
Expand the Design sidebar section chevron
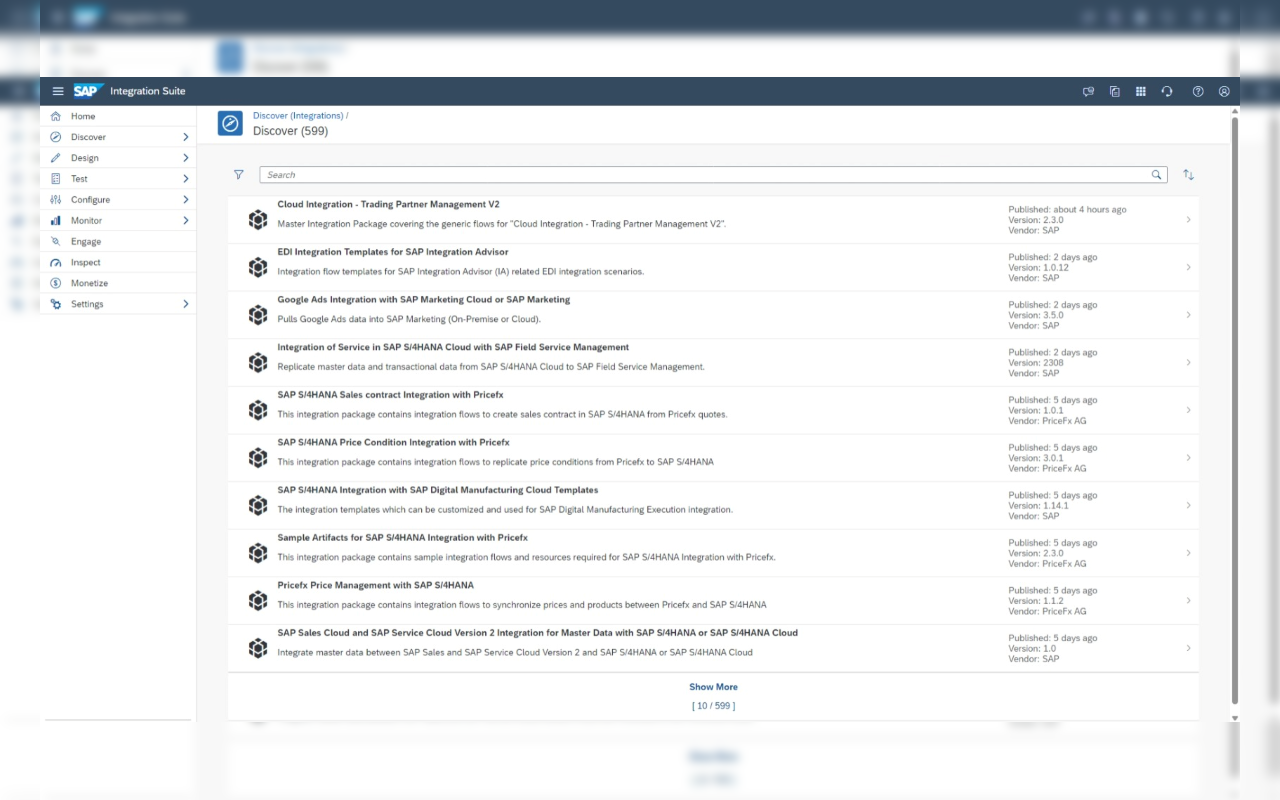186,158
